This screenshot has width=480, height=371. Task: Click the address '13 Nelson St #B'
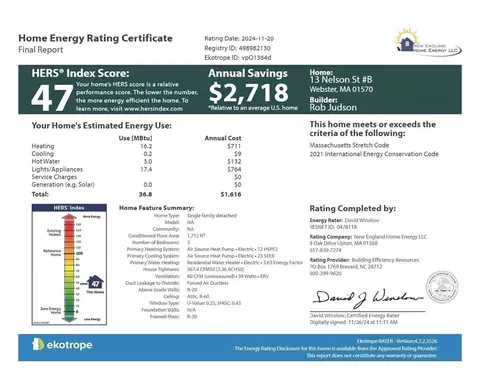point(341,80)
